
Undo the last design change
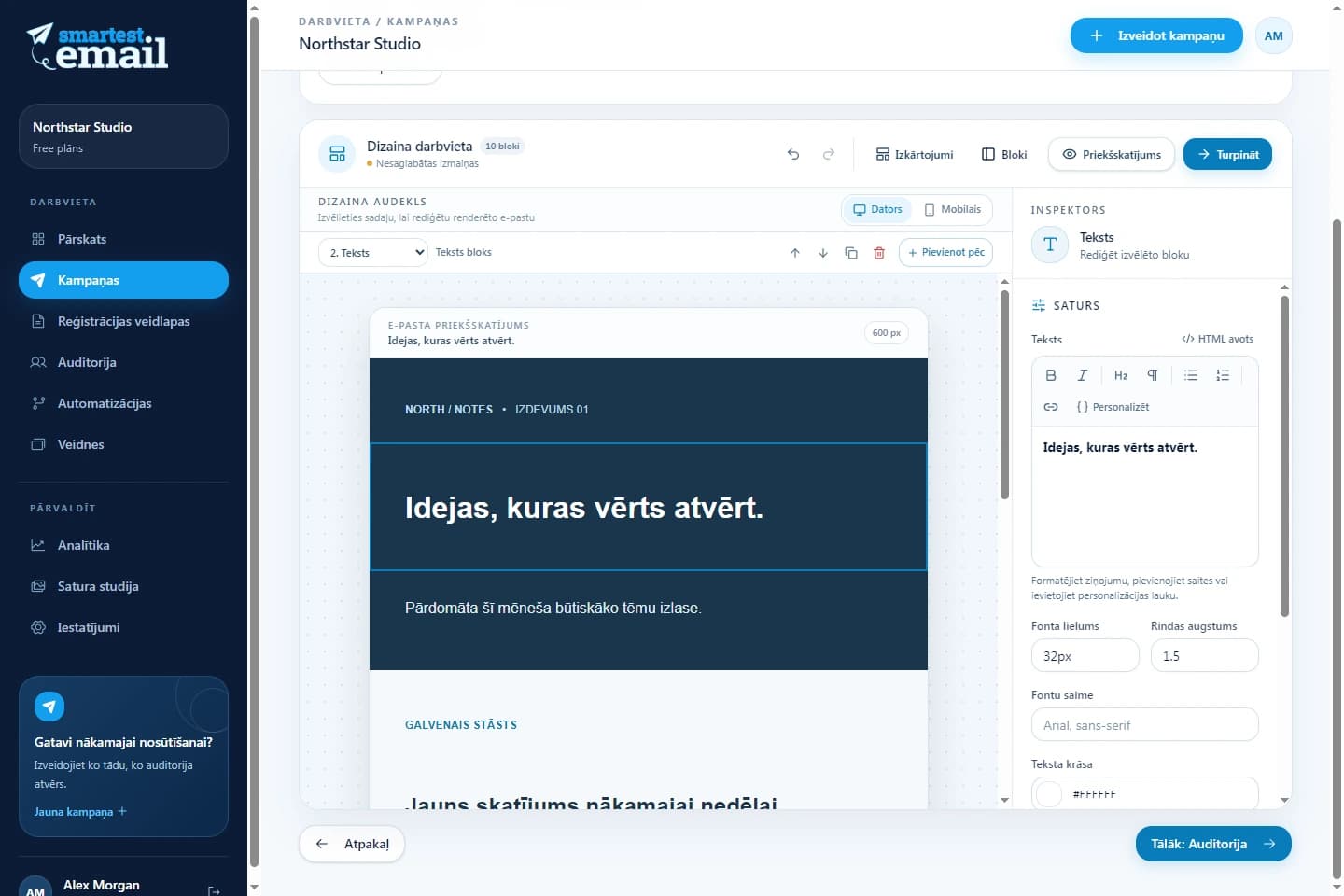point(793,154)
